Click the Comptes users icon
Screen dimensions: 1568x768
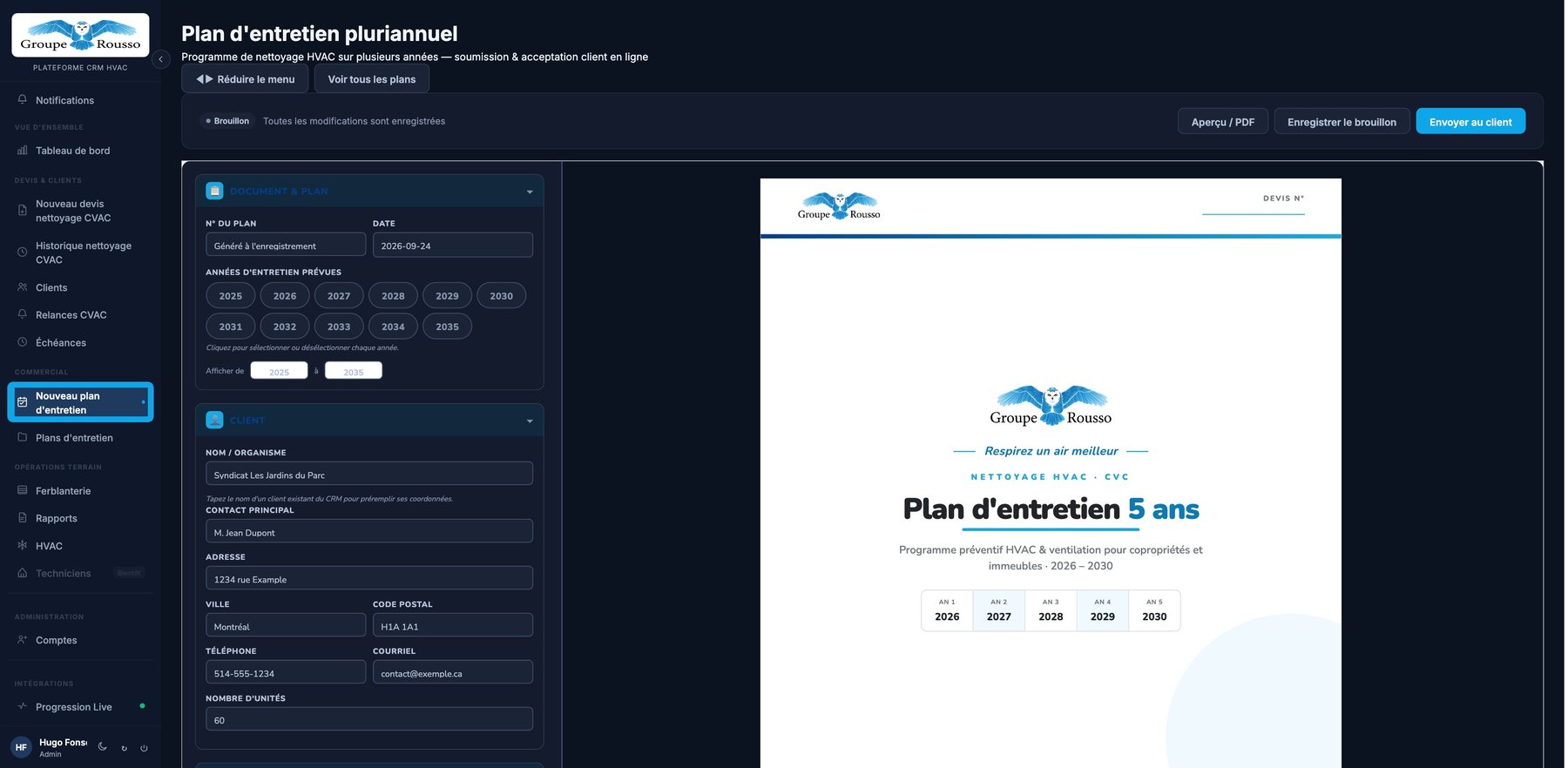click(23, 640)
